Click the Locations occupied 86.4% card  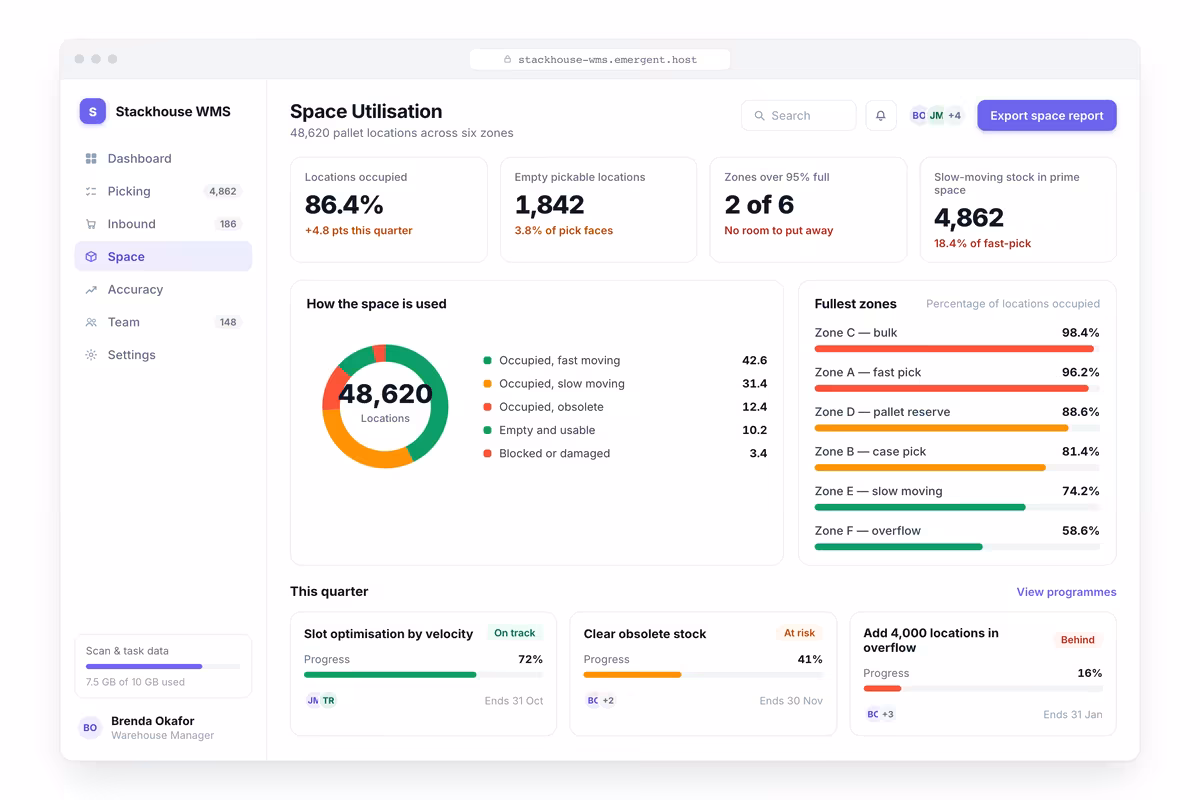388,210
